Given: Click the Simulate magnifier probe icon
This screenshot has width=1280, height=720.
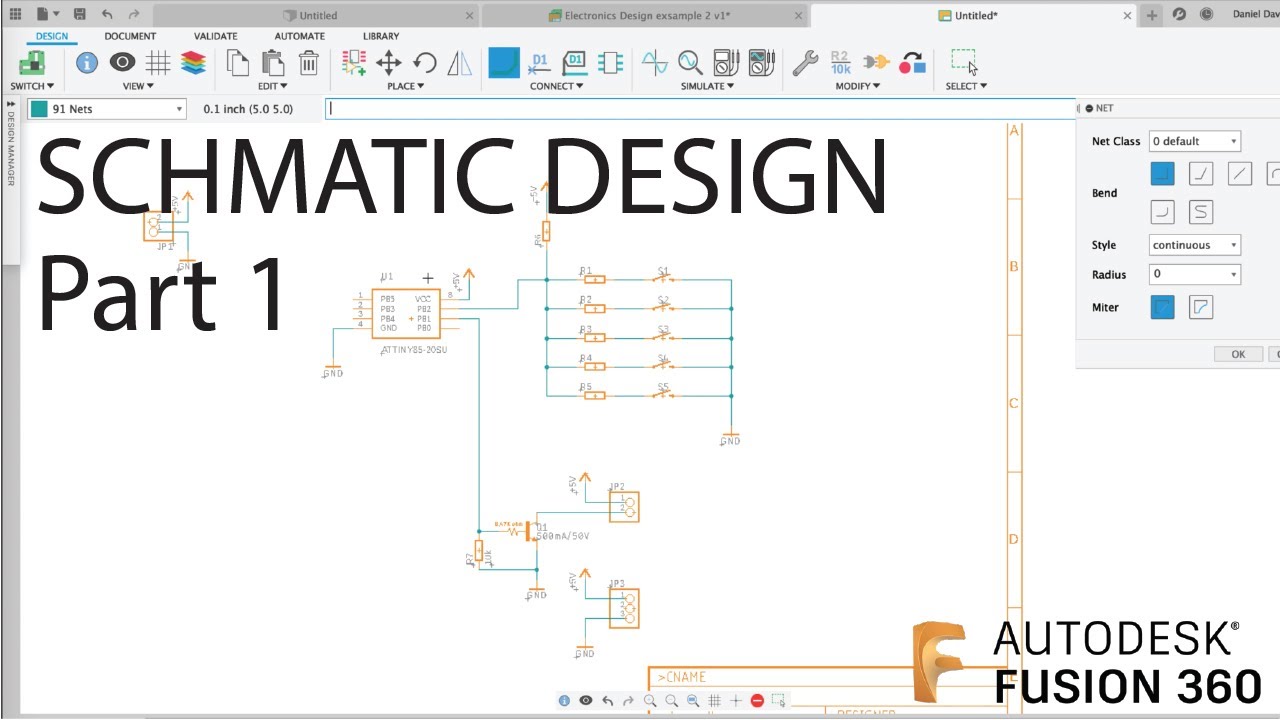Looking at the screenshot, I should coord(690,63).
